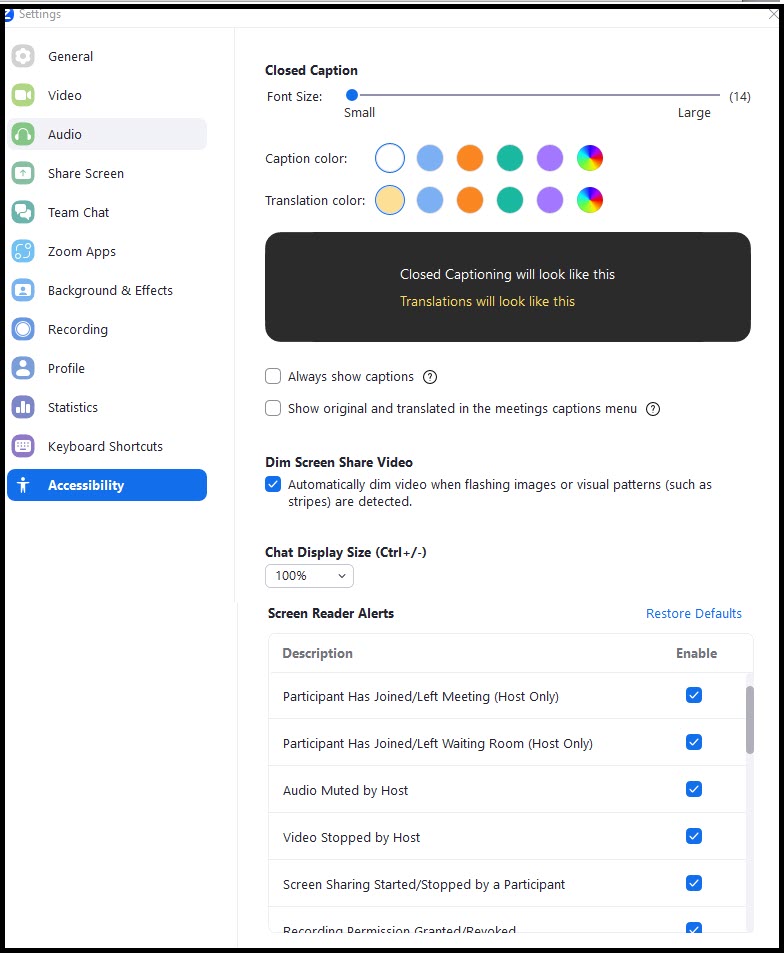
Task: Select the Statistics bar chart icon
Action: pyautogui.click(x=23, y=407)
